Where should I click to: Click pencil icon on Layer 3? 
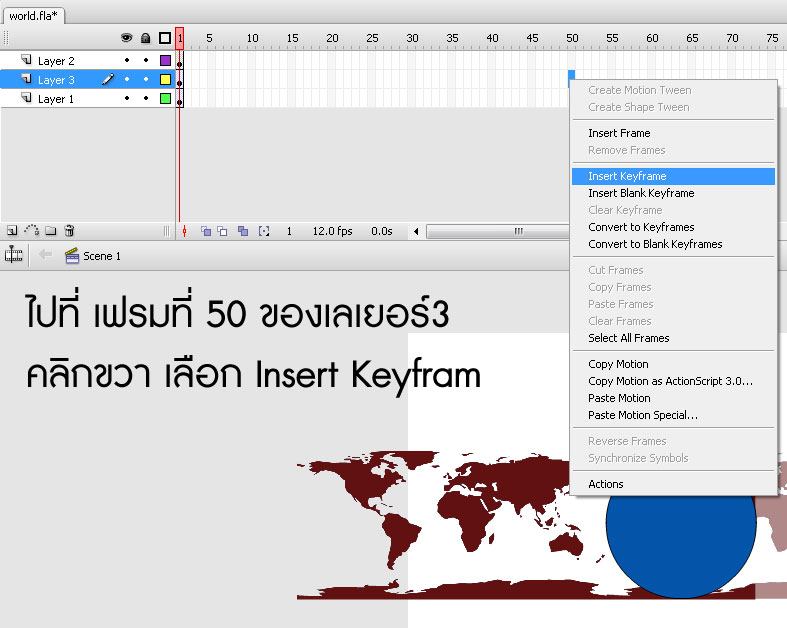[x=108, y=79]
